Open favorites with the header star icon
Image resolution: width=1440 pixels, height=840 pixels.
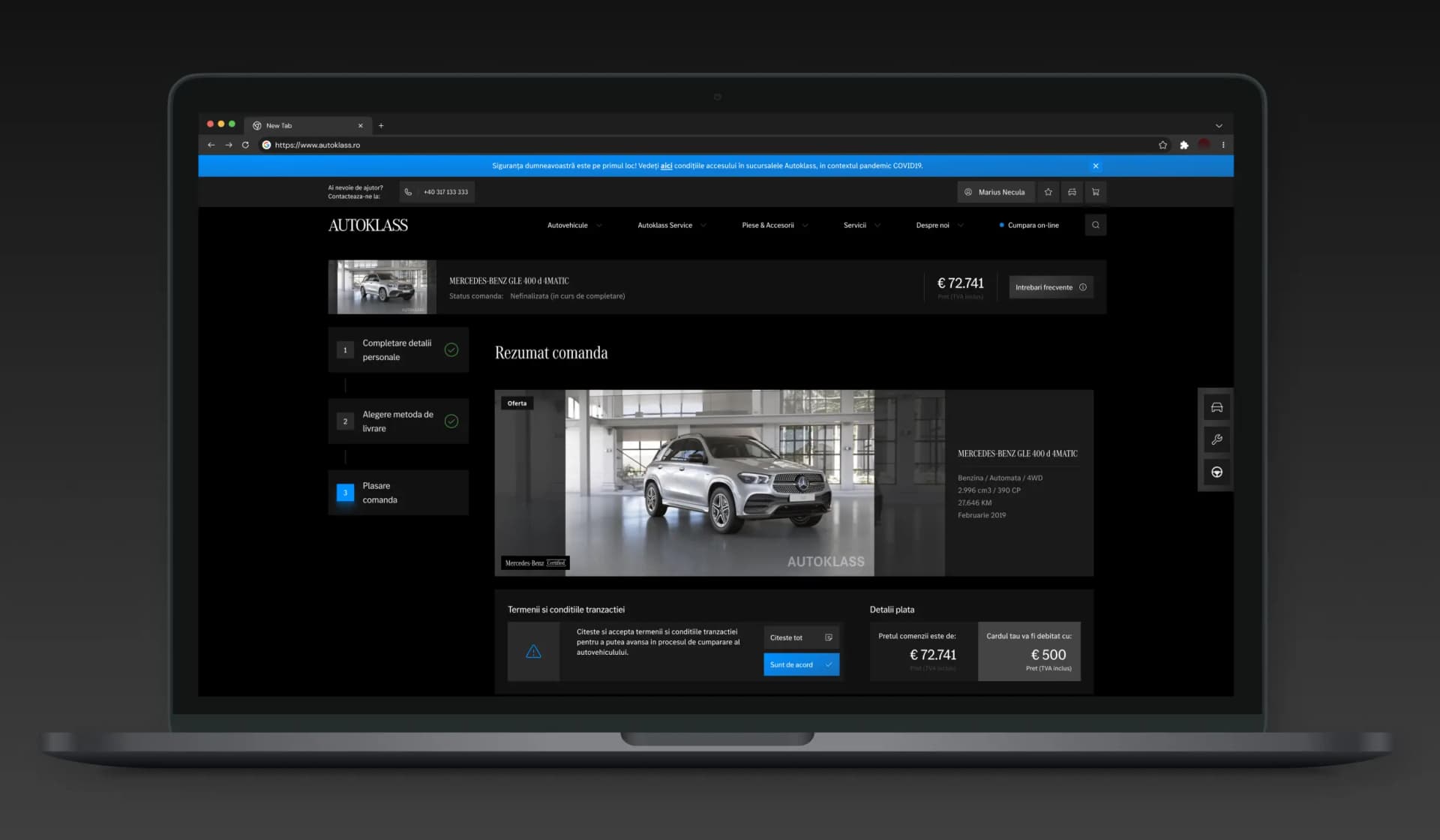[x=1048, y=192]
